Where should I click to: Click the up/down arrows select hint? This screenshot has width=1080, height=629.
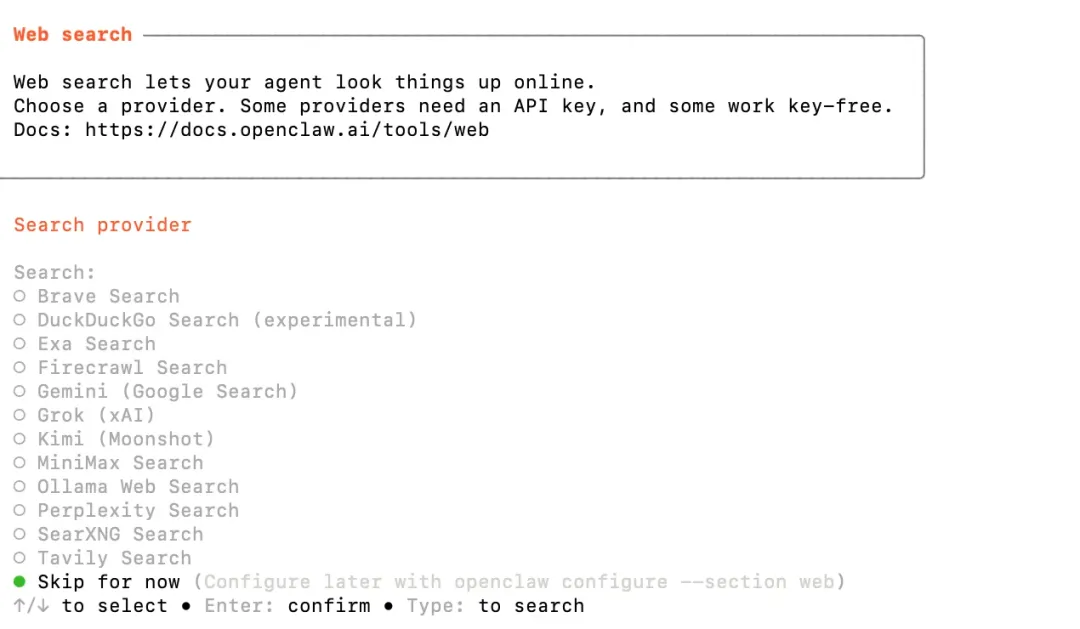pos(90,606)
